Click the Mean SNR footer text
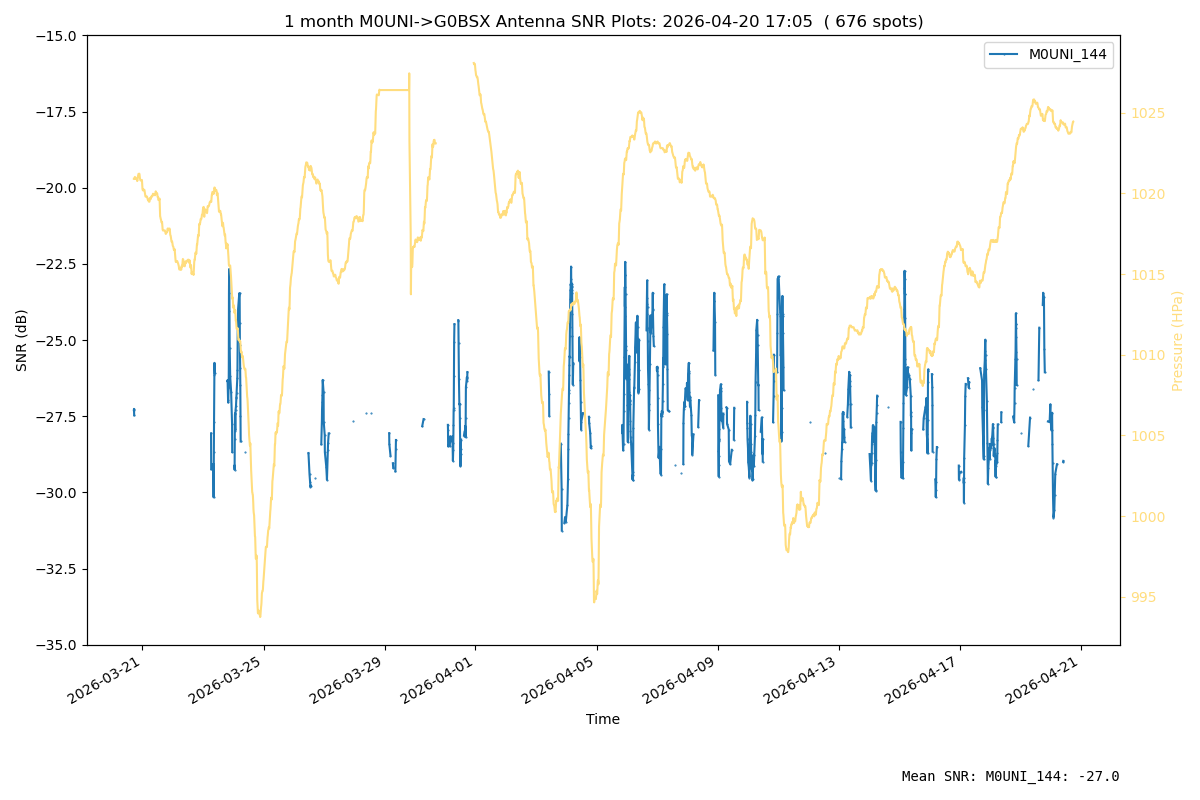Viewport: 1200px width, 800px height. [x=1011, y=777]
